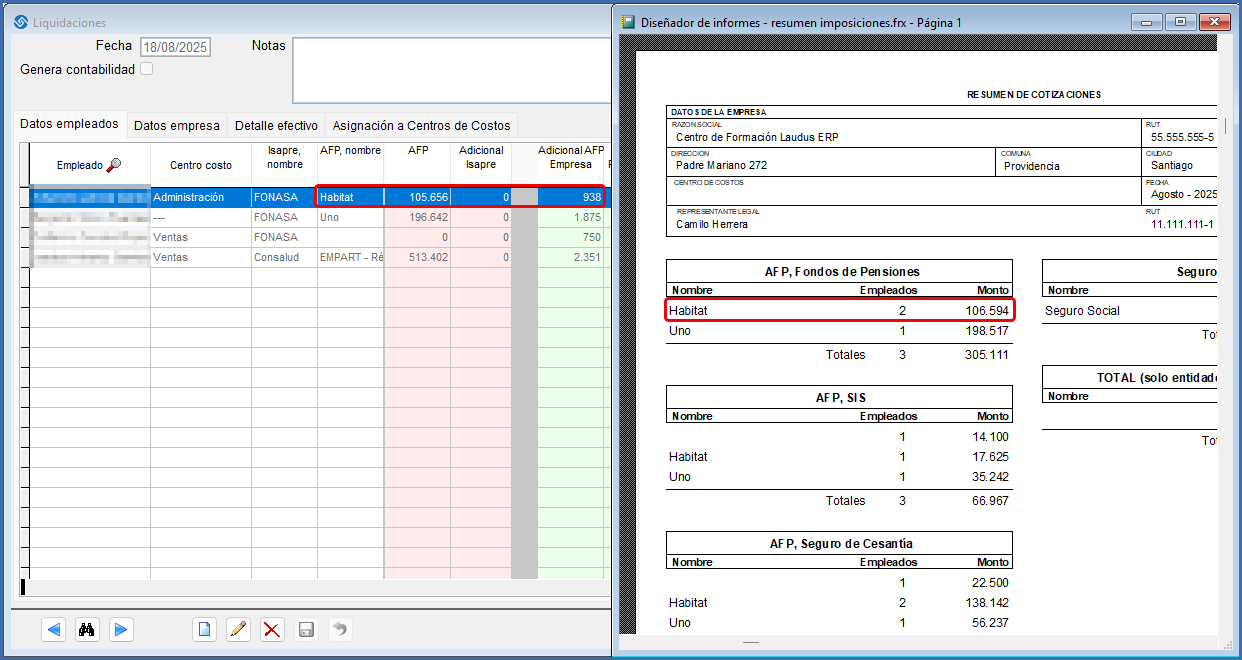Viewport: 1242px width, 660px height.
Task: Click inside the Notas text box
Action: tap(451, 70)
